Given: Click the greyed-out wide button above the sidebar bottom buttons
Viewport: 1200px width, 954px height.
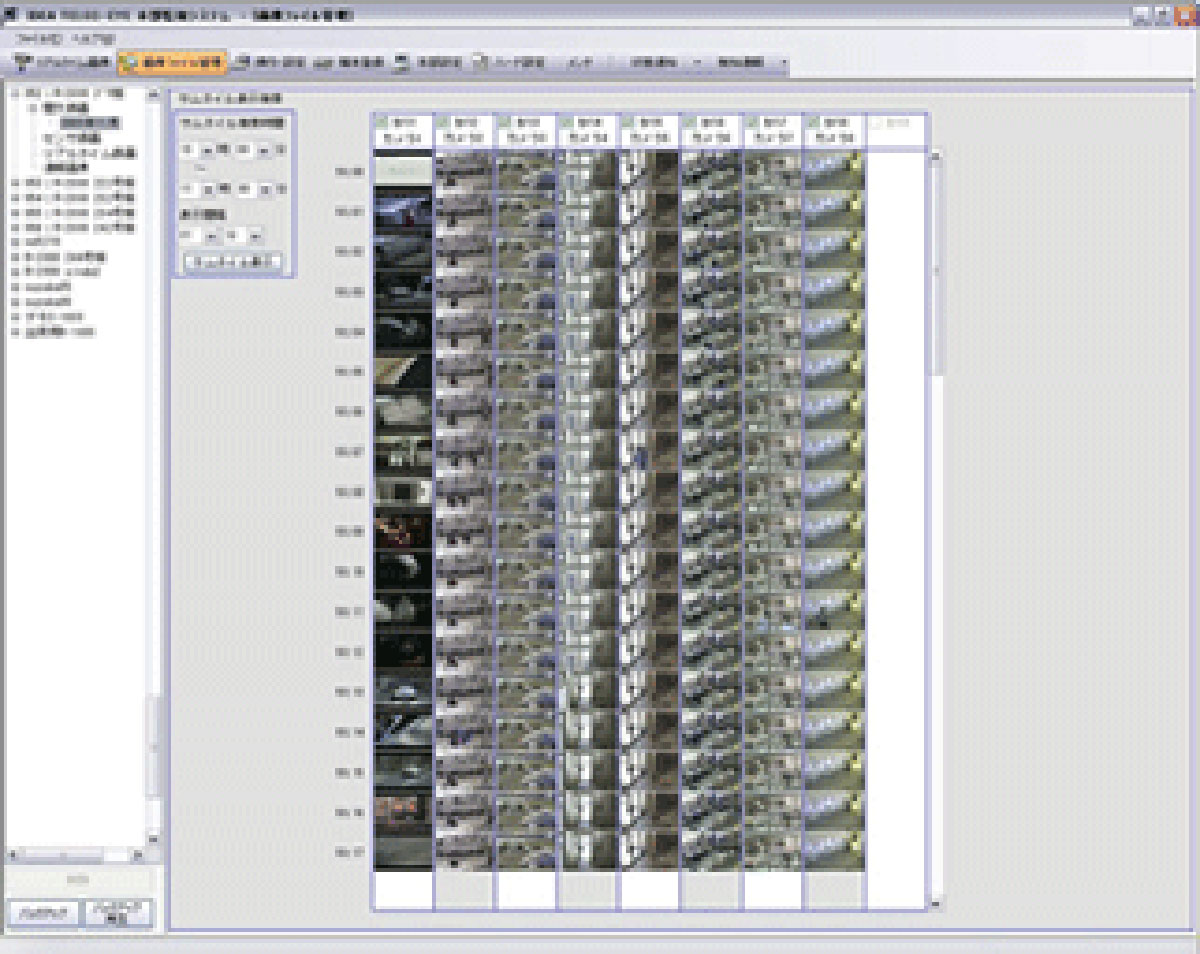Looking at the screenshot, I should tap(81, 880).
